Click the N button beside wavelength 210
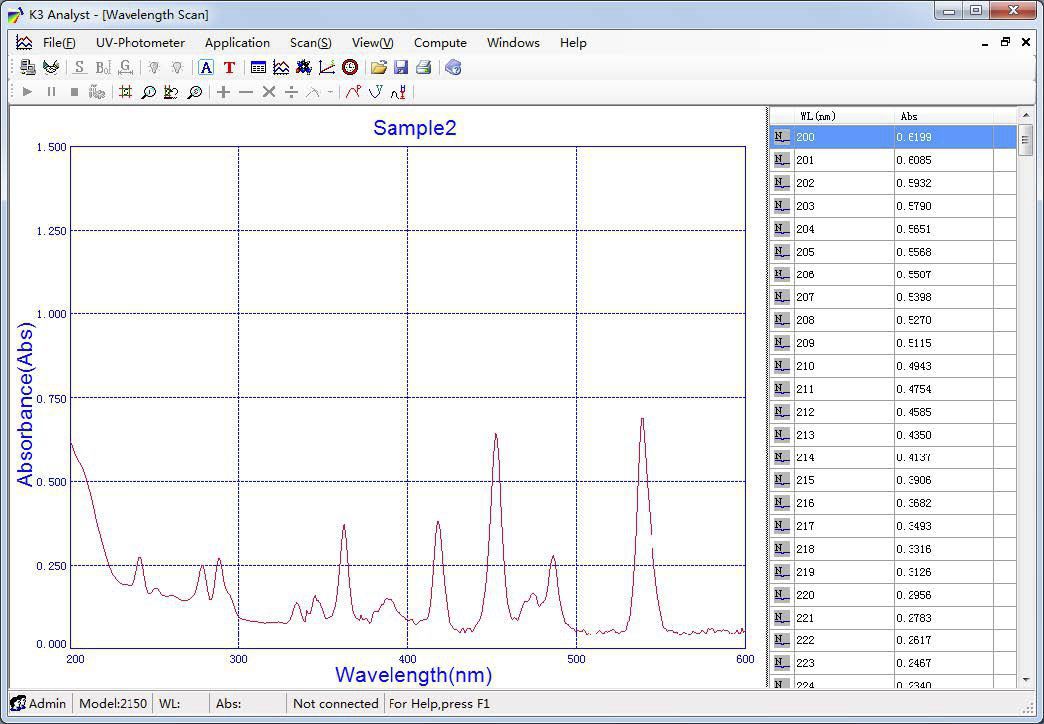Screen dimensions: 1044x724 (x=782, y=365)
